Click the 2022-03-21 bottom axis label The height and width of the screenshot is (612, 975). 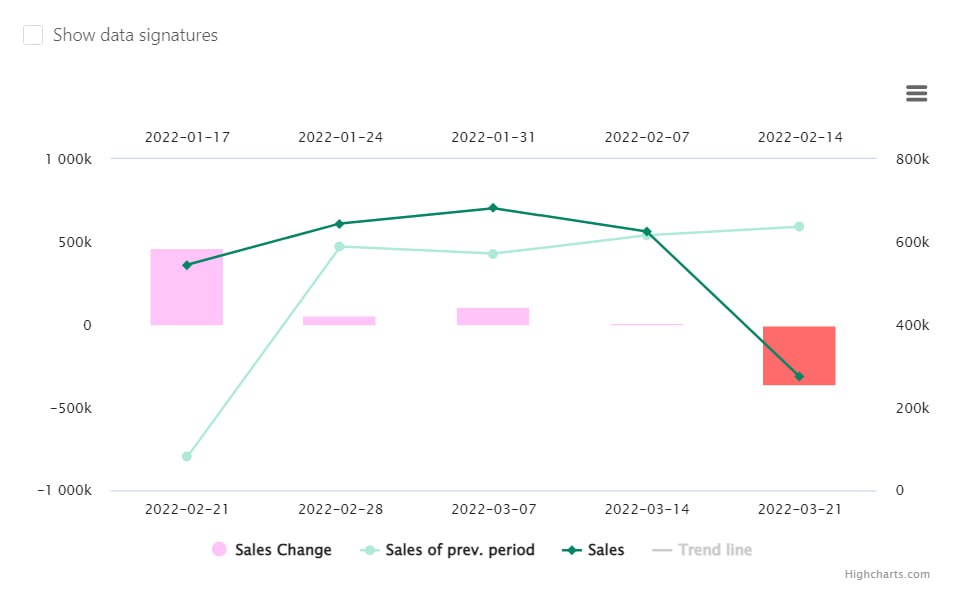click(x=800, y=509)
